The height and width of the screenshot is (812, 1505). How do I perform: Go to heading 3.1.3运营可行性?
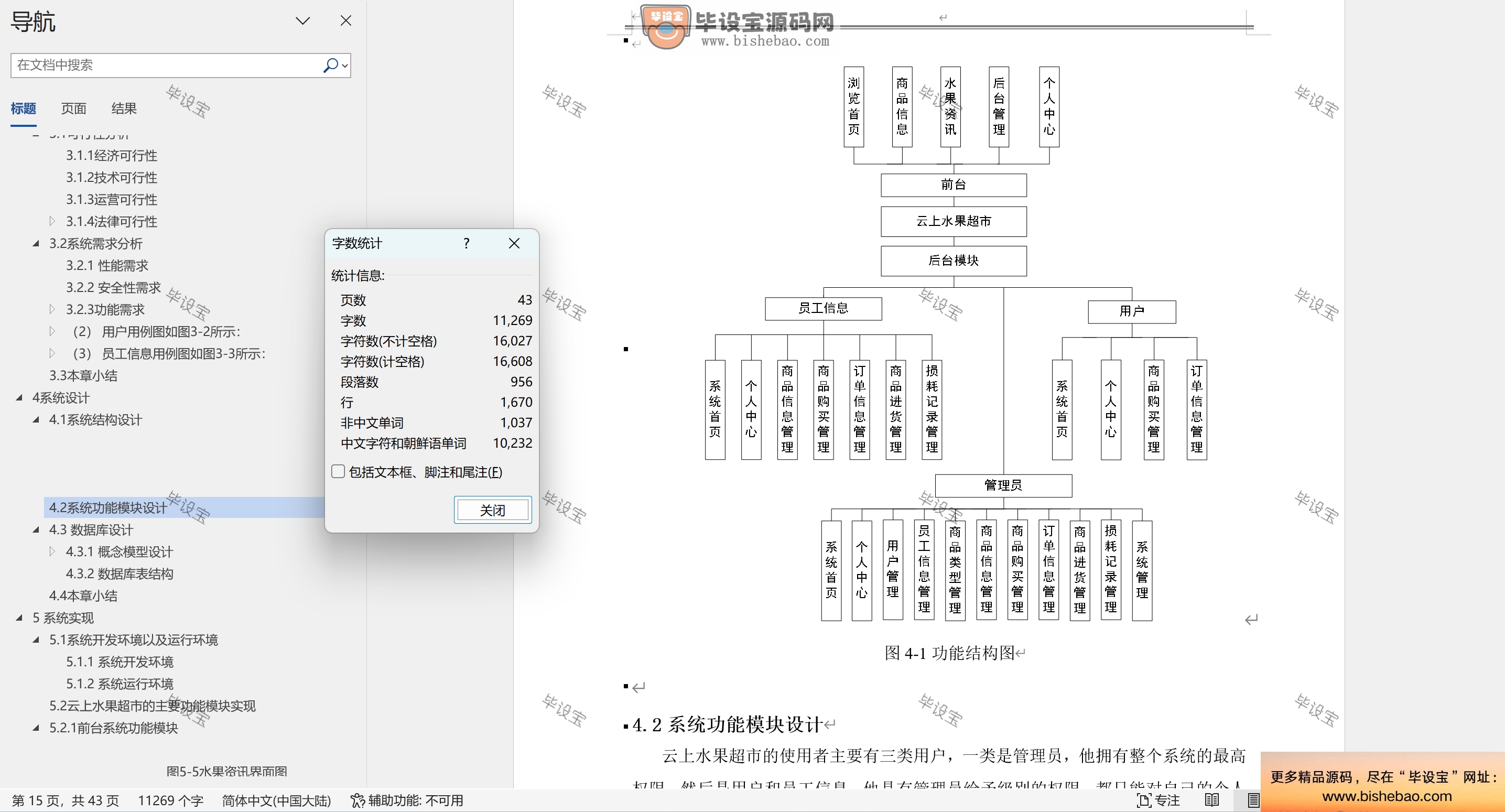tap(112, 200)
